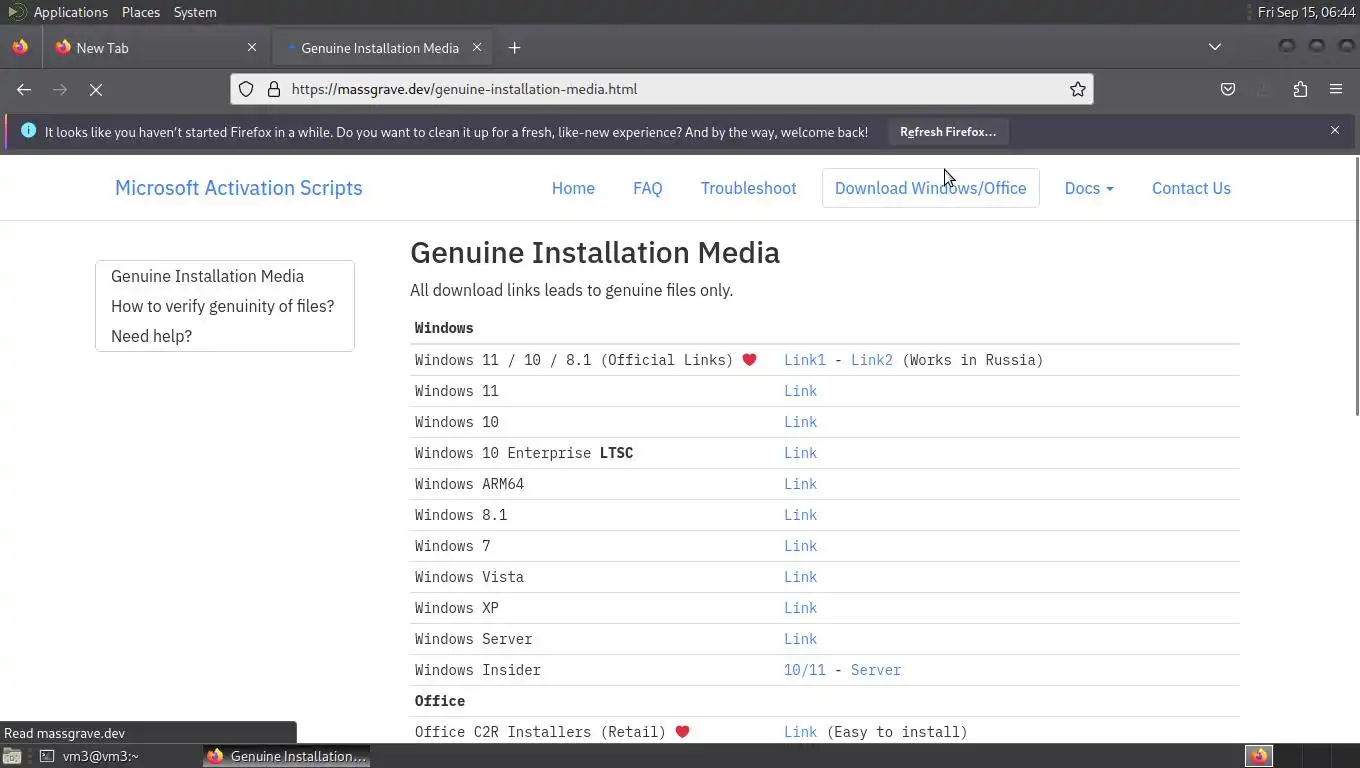Click the page vertical scrollbar

[x=1356, y=285]
